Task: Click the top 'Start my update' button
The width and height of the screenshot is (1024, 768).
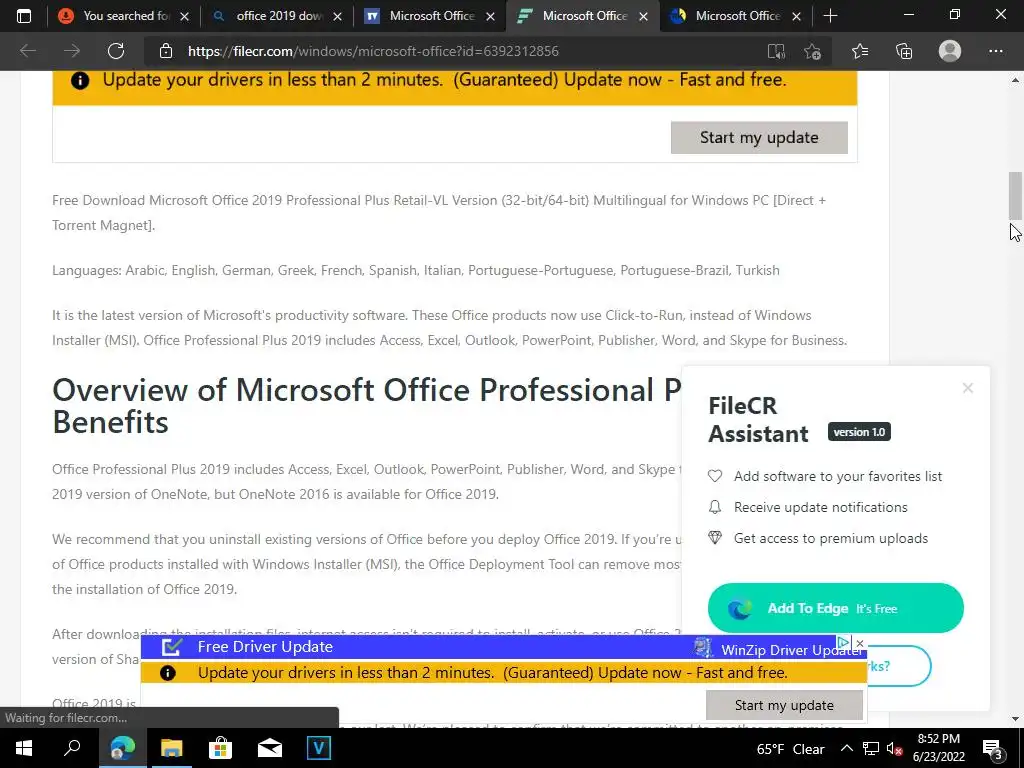Action: click(x=759, y=138)
